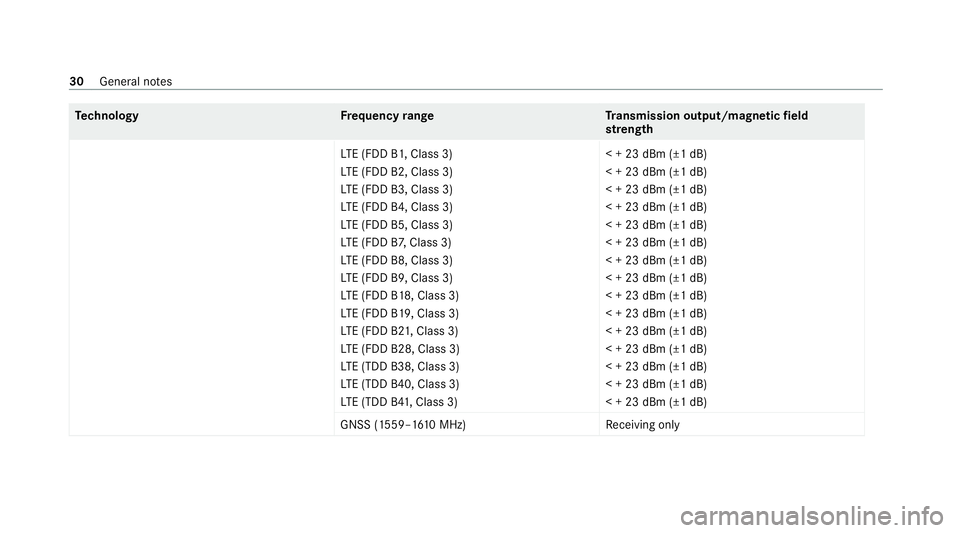Image resolution: width=960 pixels, height=533 pixels.
Task: Open the carmanualsonline.info watermark link
Action: coord(812,517)
